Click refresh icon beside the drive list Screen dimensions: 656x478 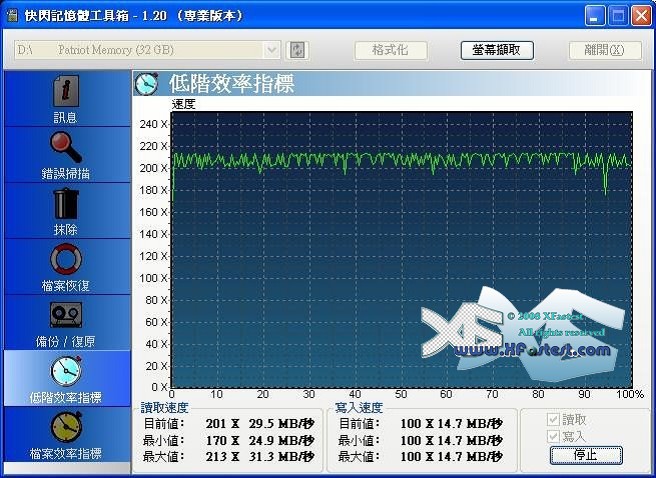297,50
